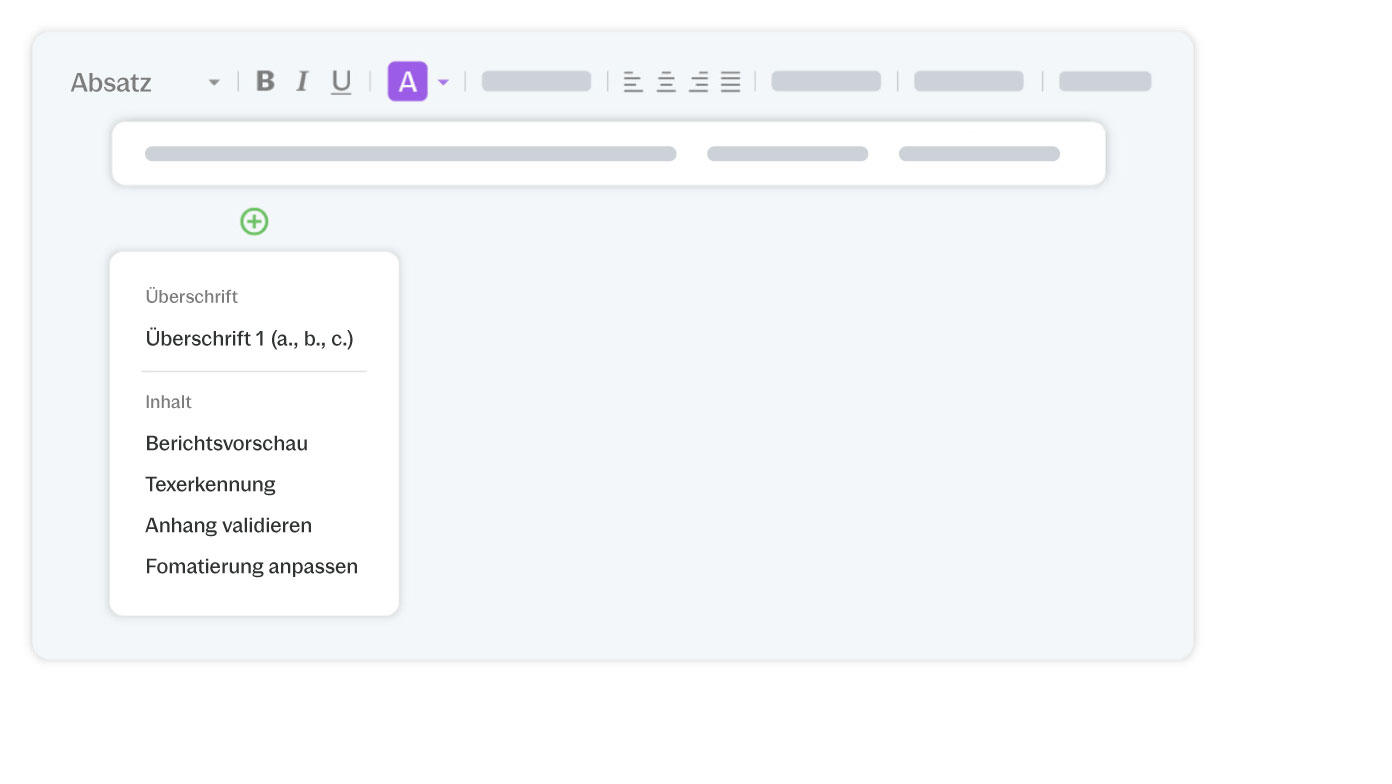Choose Texerkennung from menu

(210, 484)
